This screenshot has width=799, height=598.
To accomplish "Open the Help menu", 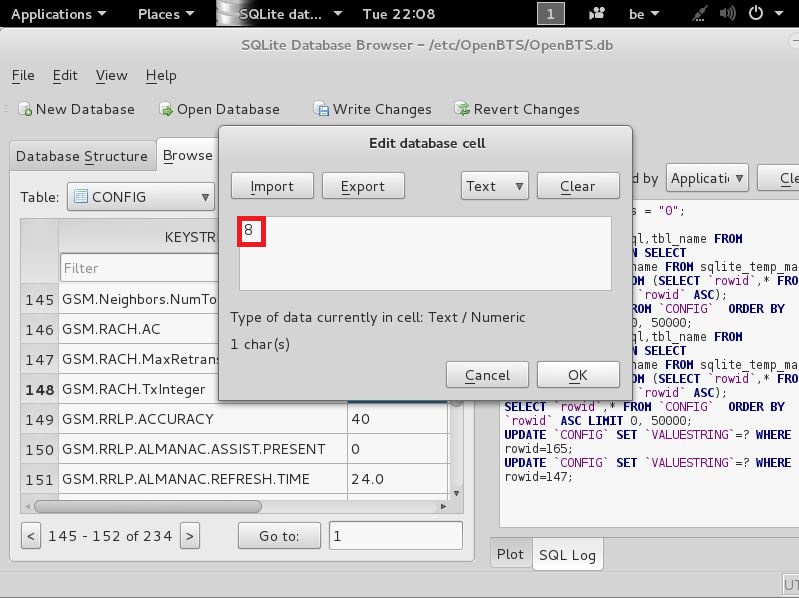I will click(161, 75).
